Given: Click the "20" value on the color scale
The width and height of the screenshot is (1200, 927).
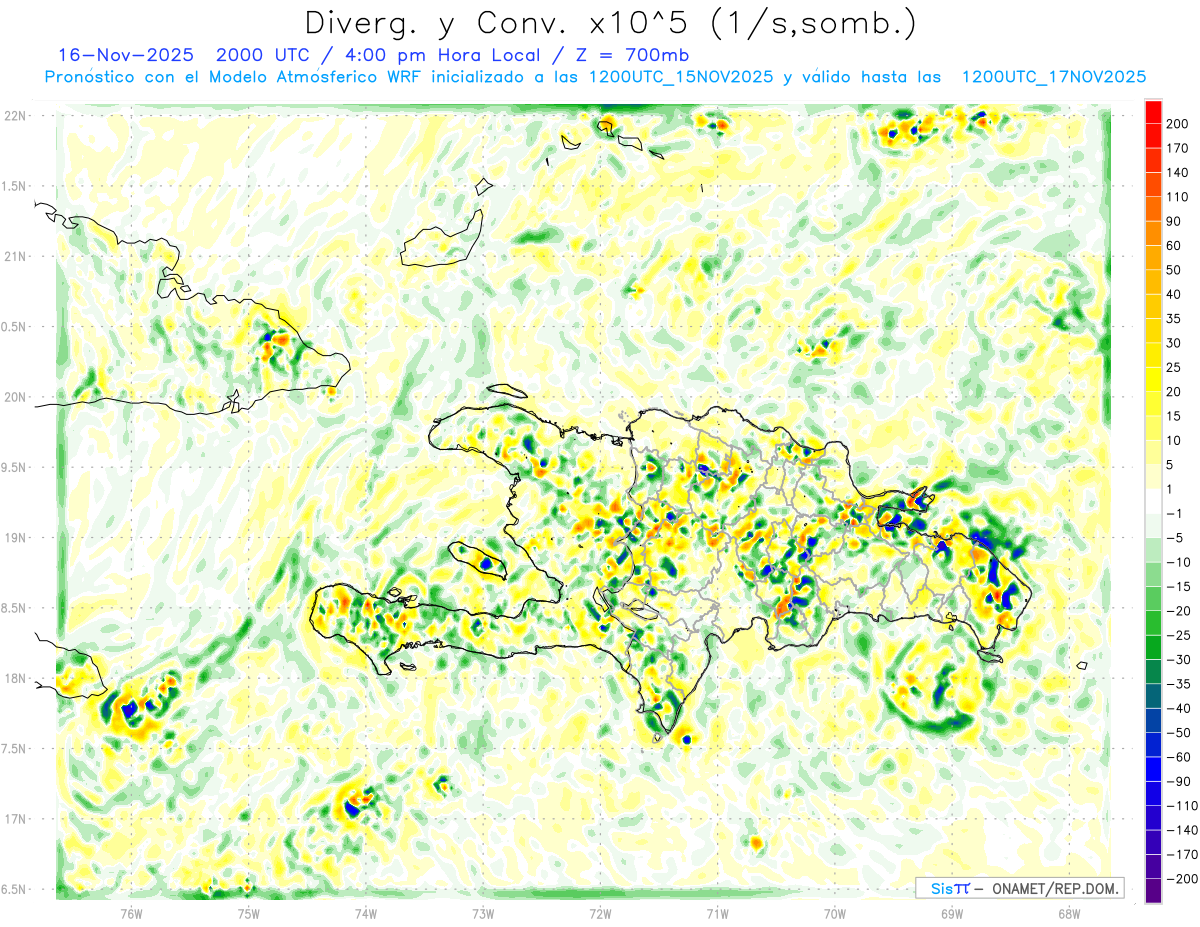Looking at the screenshot, I should (1175, 391).
